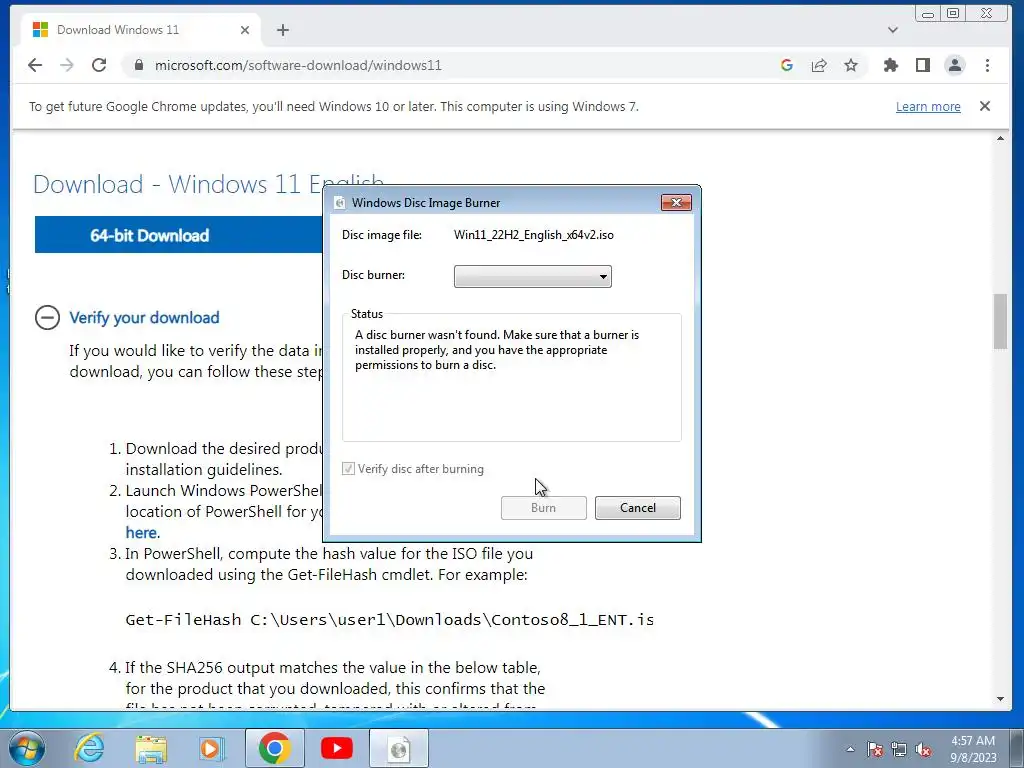Open the Learn more link
This screenshot has width=1024, height=768.
click(928, 106)
